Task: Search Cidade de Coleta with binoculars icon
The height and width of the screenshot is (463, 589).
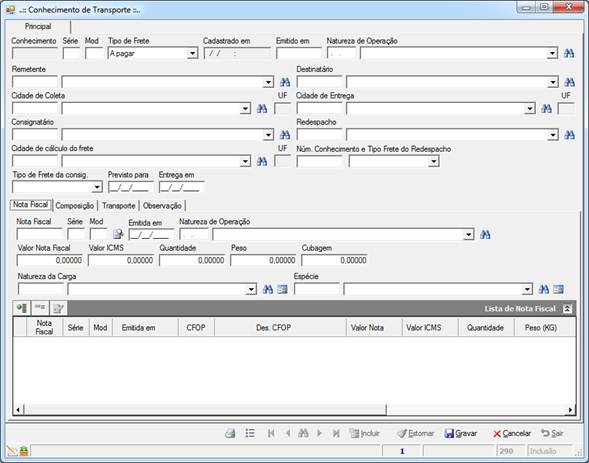Action: (262, 109)
